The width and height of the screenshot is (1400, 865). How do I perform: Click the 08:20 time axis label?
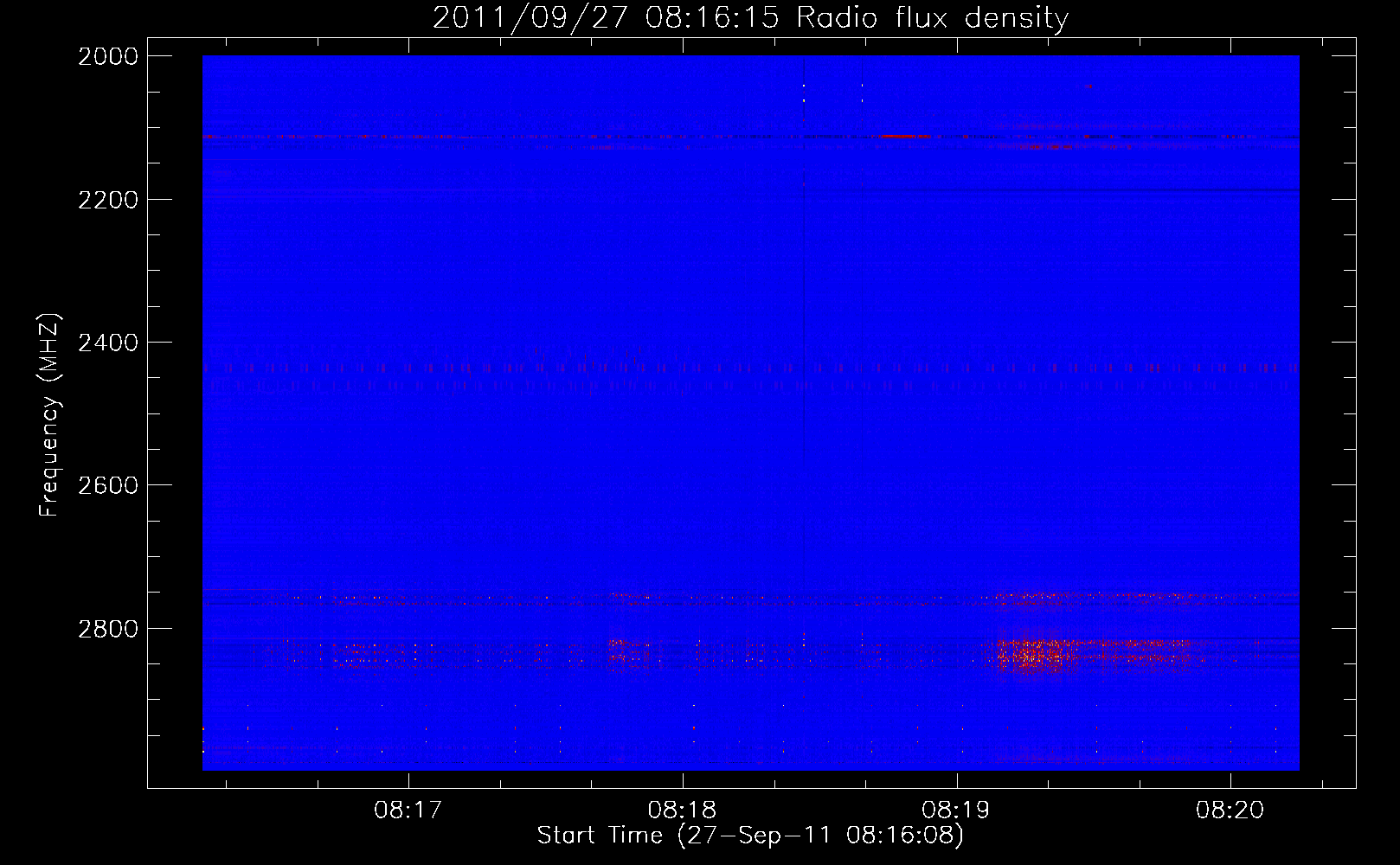tap(1230, 811)
